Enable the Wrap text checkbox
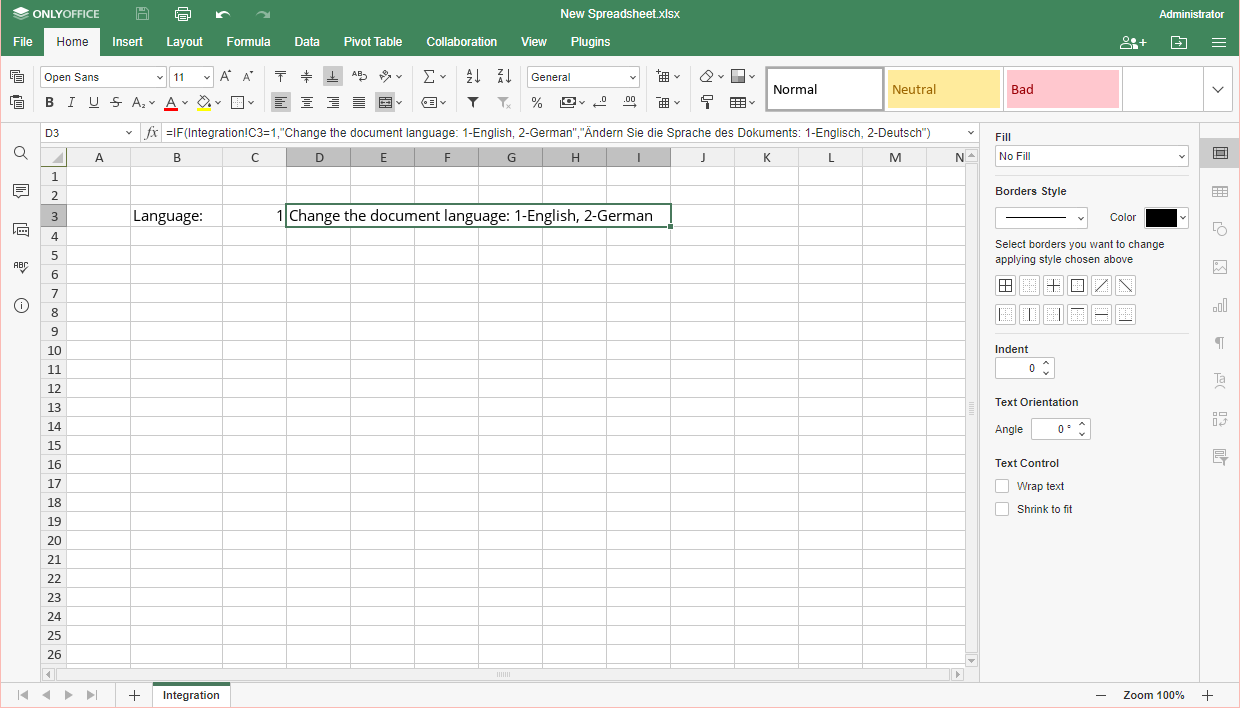The height and width of the screenshot is (708, 1240). [x=1002, y=486]
